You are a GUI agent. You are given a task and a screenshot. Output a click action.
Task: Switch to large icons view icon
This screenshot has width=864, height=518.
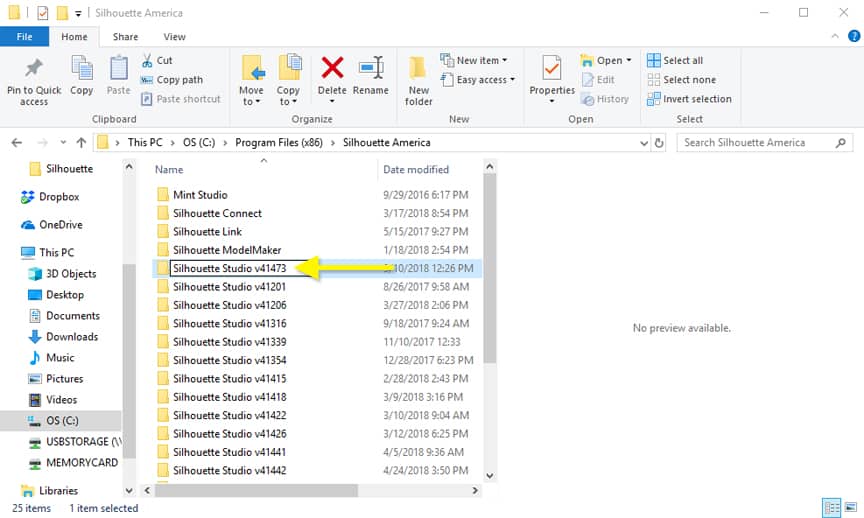(x=851, y=508)
